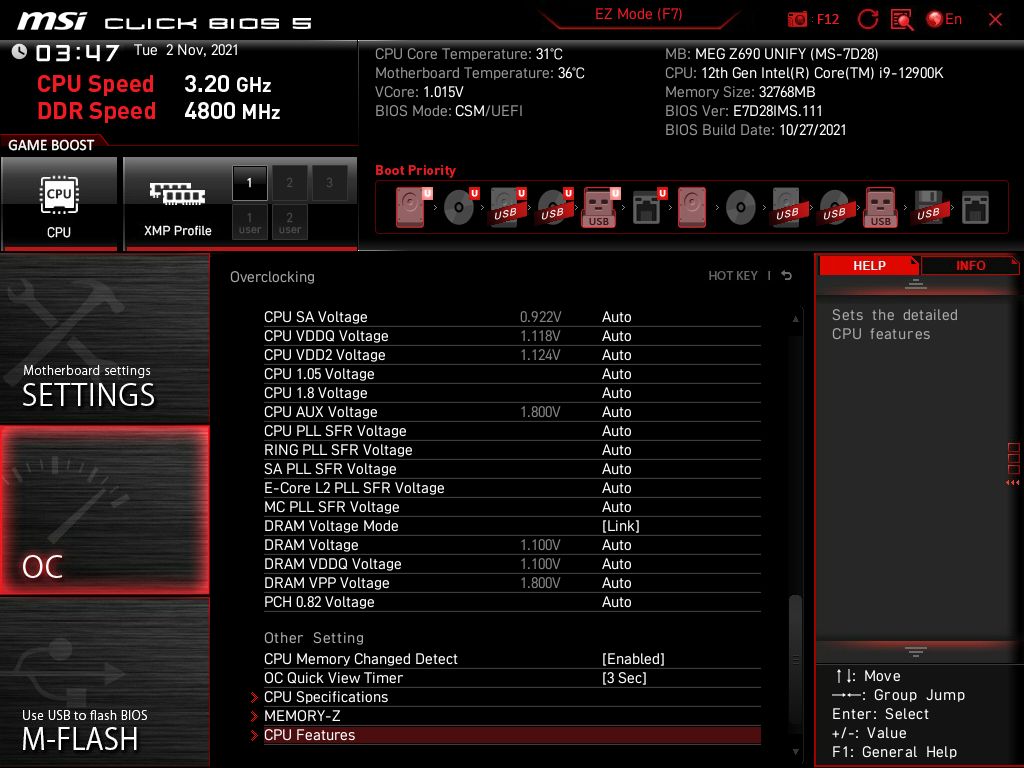
Task: Select the UEFI USB key boot icon
Action: 600,207
